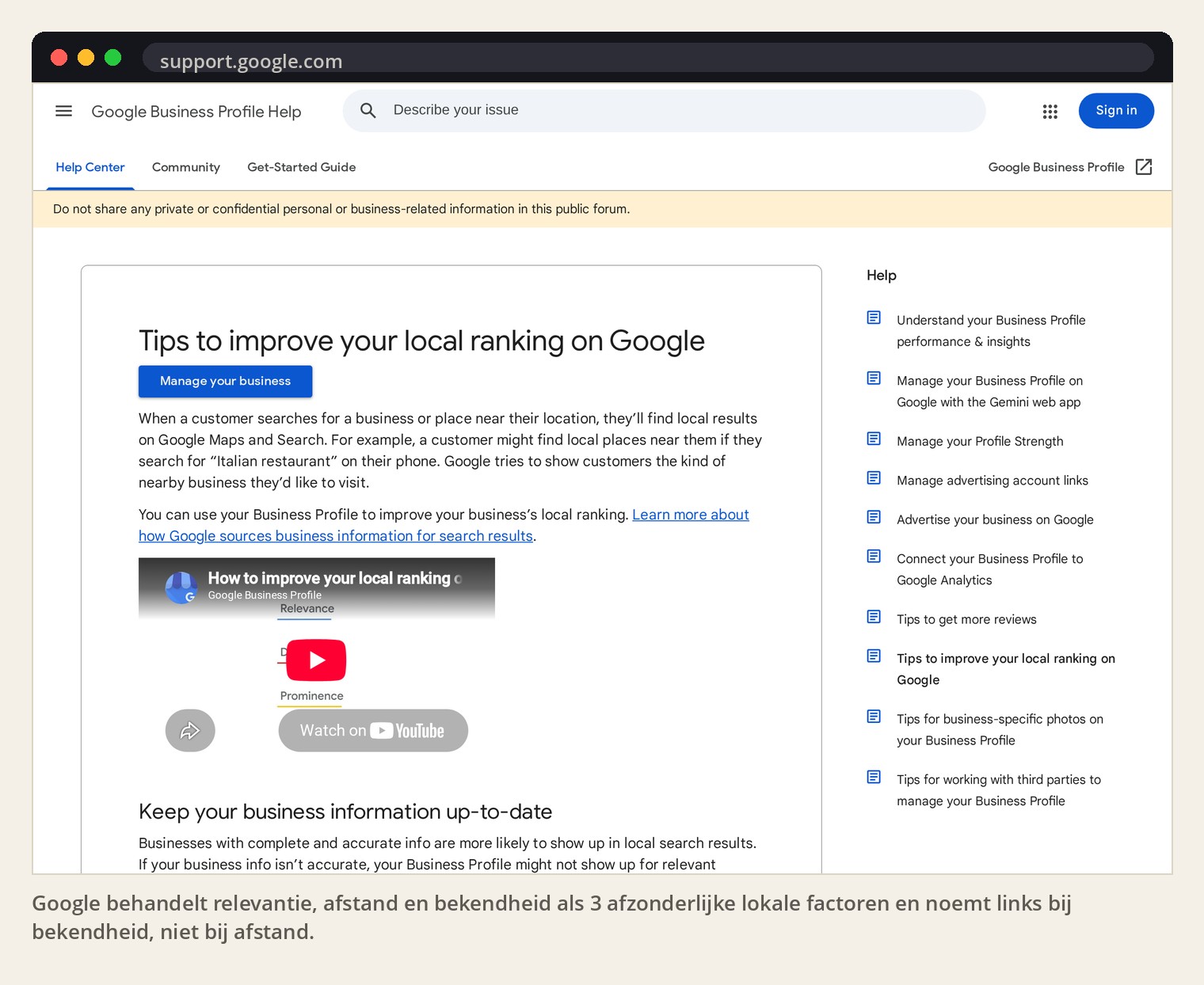Image resolution: width=1204 pixels, height=985 pixels.
Task: Click the Google Business Profile channel avatar
Action: click(181, 588)
